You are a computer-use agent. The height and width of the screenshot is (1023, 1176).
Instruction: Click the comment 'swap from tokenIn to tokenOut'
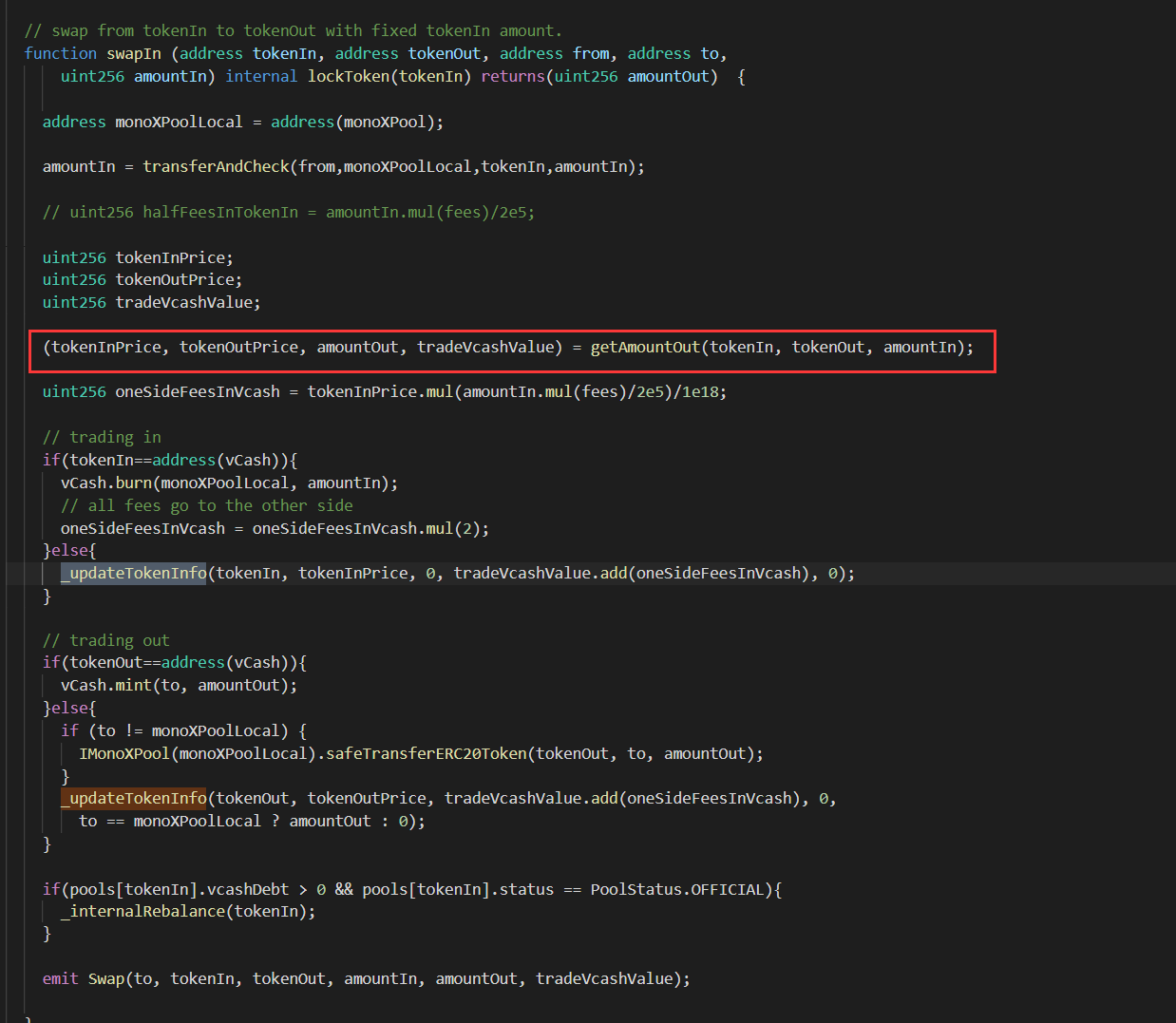point(293,30)
